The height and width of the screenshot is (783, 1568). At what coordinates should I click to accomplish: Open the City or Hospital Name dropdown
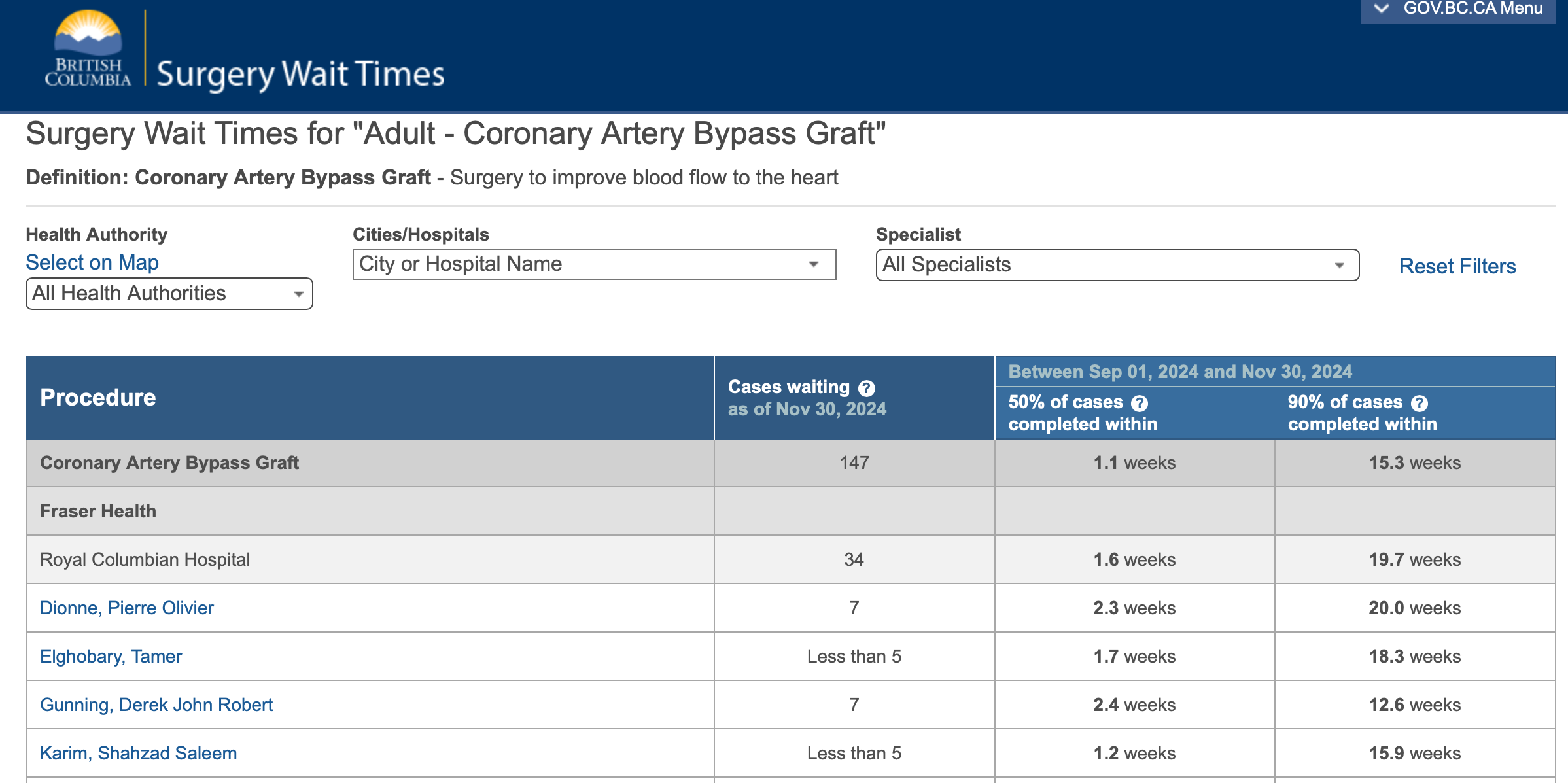813,264
